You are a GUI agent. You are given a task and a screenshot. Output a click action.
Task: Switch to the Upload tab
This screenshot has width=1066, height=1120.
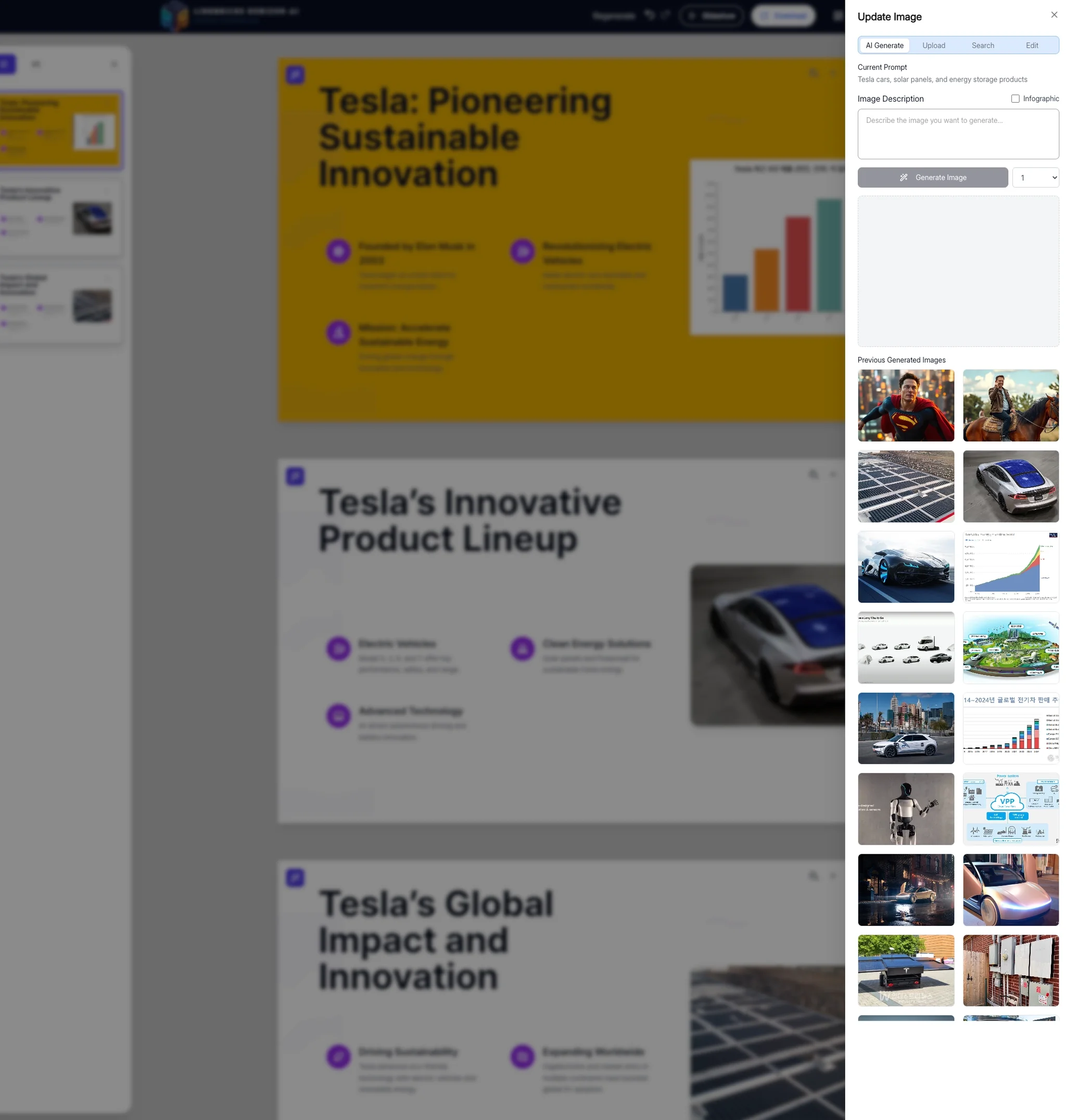[x=933, y=45]
